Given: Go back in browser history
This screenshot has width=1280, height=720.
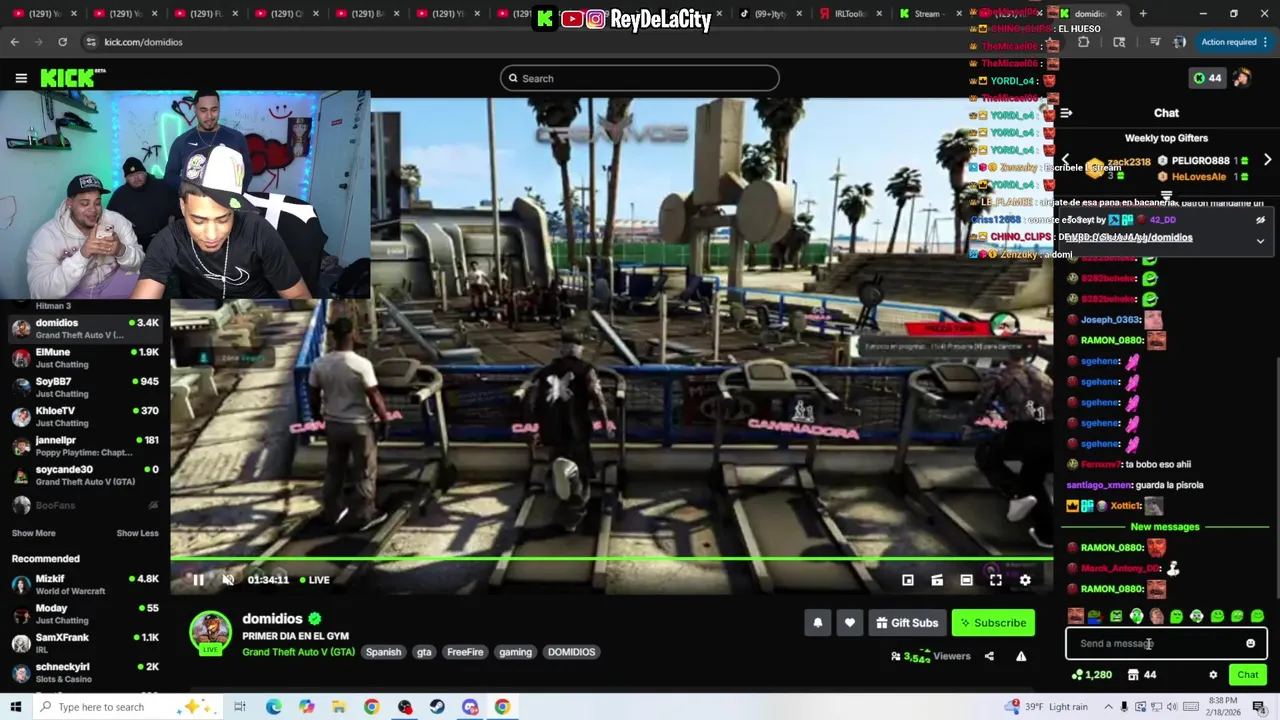Looking at the screenshot, I should click(x=14, y=42).
